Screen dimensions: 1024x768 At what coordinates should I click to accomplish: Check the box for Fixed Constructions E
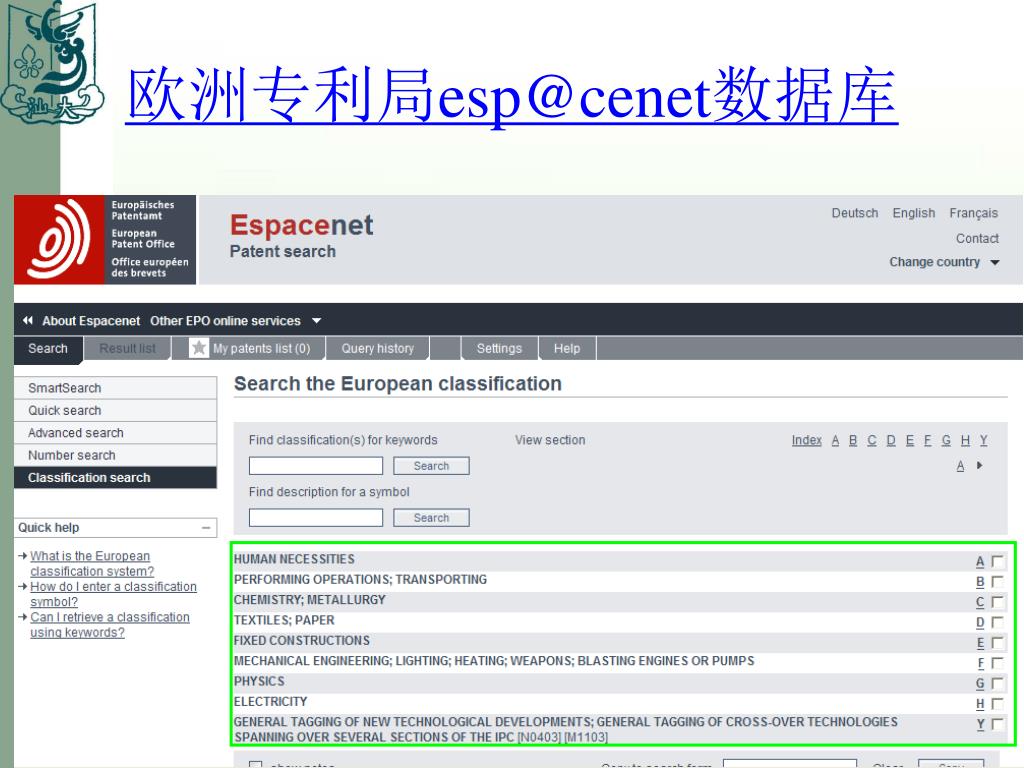click(x=998, y=643)
